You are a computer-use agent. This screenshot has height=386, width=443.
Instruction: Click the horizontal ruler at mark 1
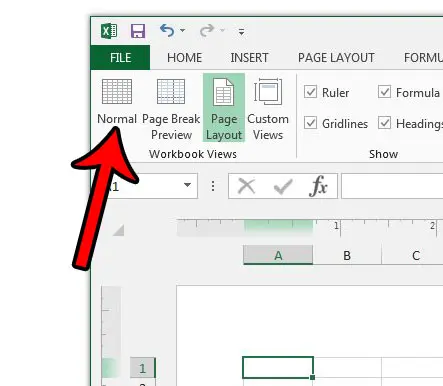(338, 227)
